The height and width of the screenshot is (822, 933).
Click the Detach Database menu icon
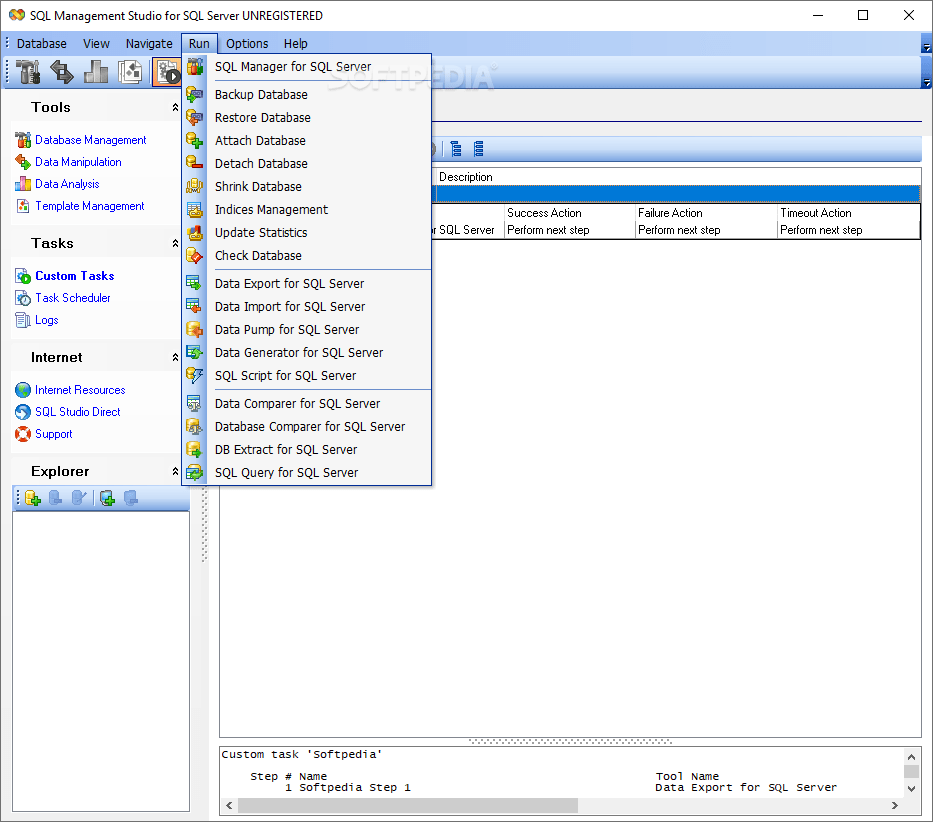[195, 164]
